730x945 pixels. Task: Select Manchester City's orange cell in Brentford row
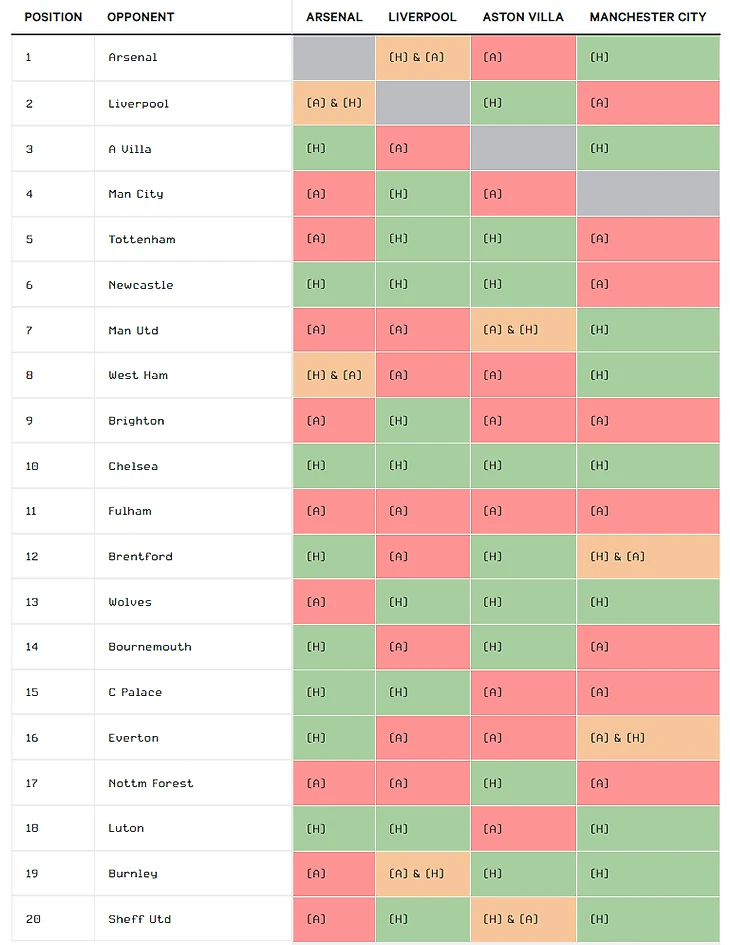[x=648, y=556]
